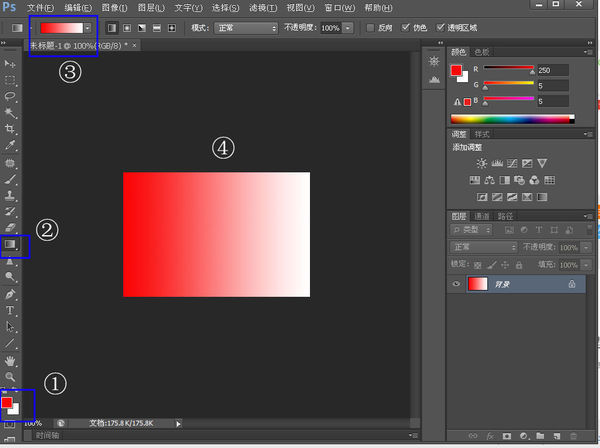Delete layer with the trash icon

(x=573, y=436)
